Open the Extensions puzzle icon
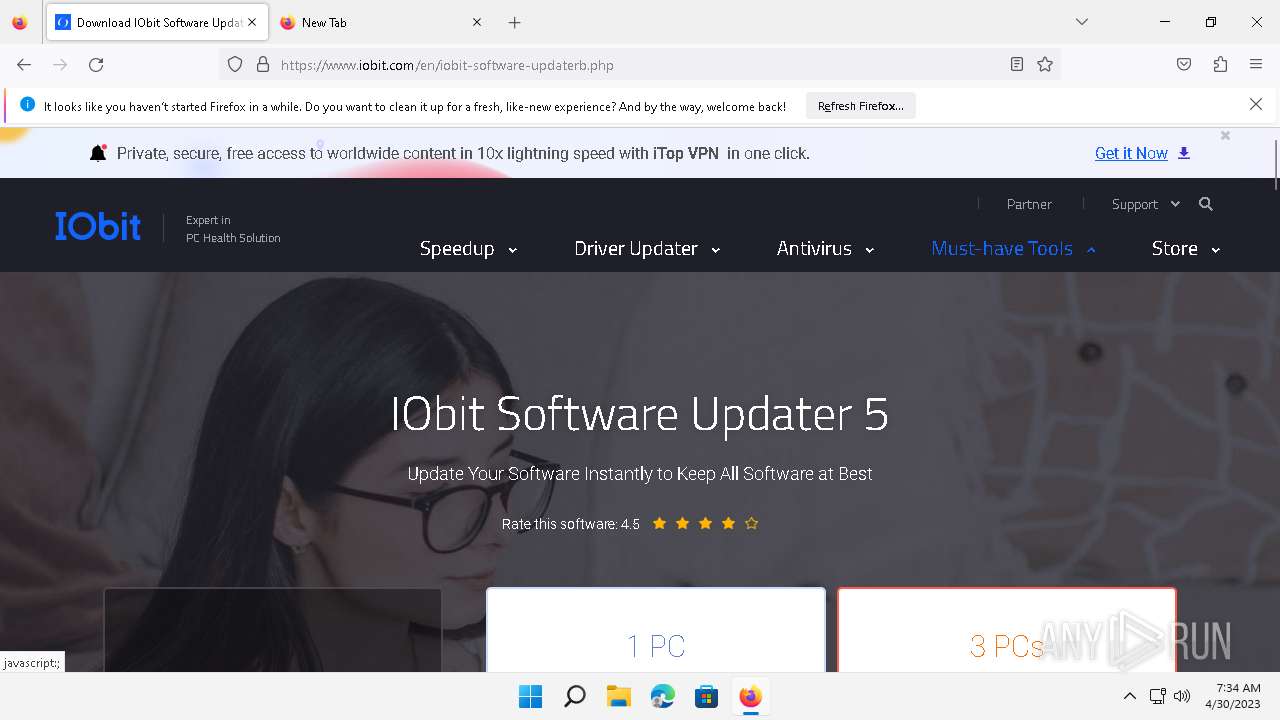 [1220, 64]
